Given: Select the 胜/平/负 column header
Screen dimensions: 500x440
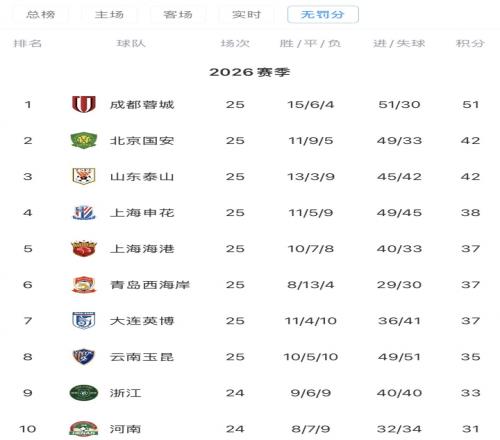Looking at the screenshot, I should [310, 43].
